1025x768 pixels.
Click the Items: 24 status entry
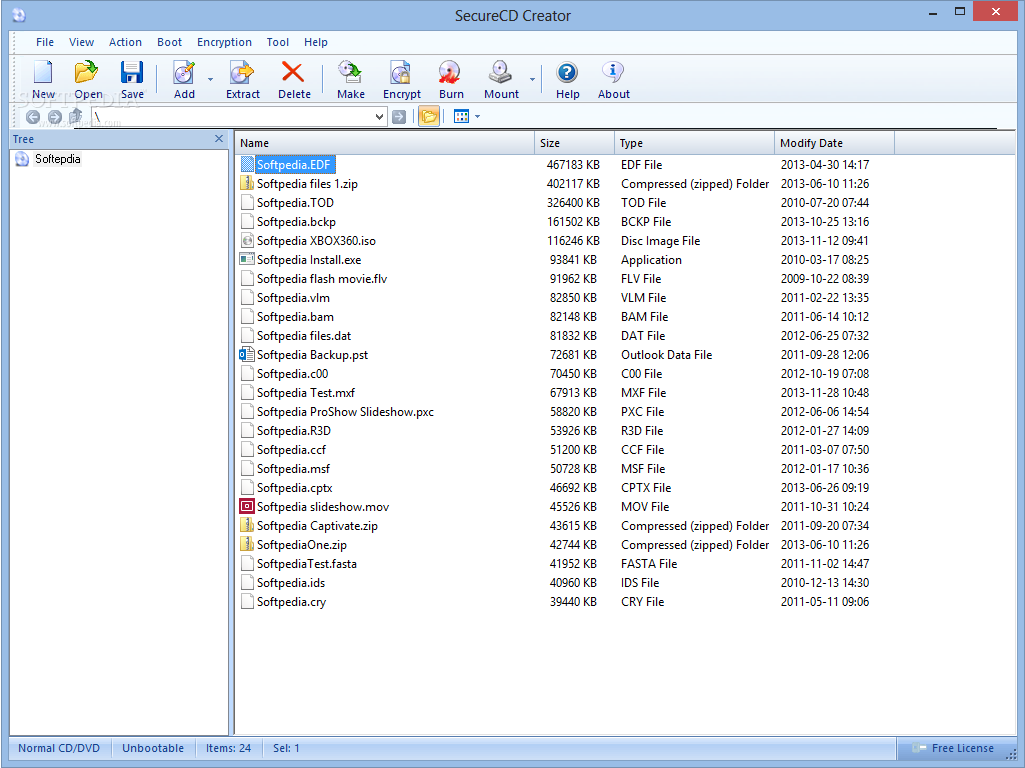[228, 748]
